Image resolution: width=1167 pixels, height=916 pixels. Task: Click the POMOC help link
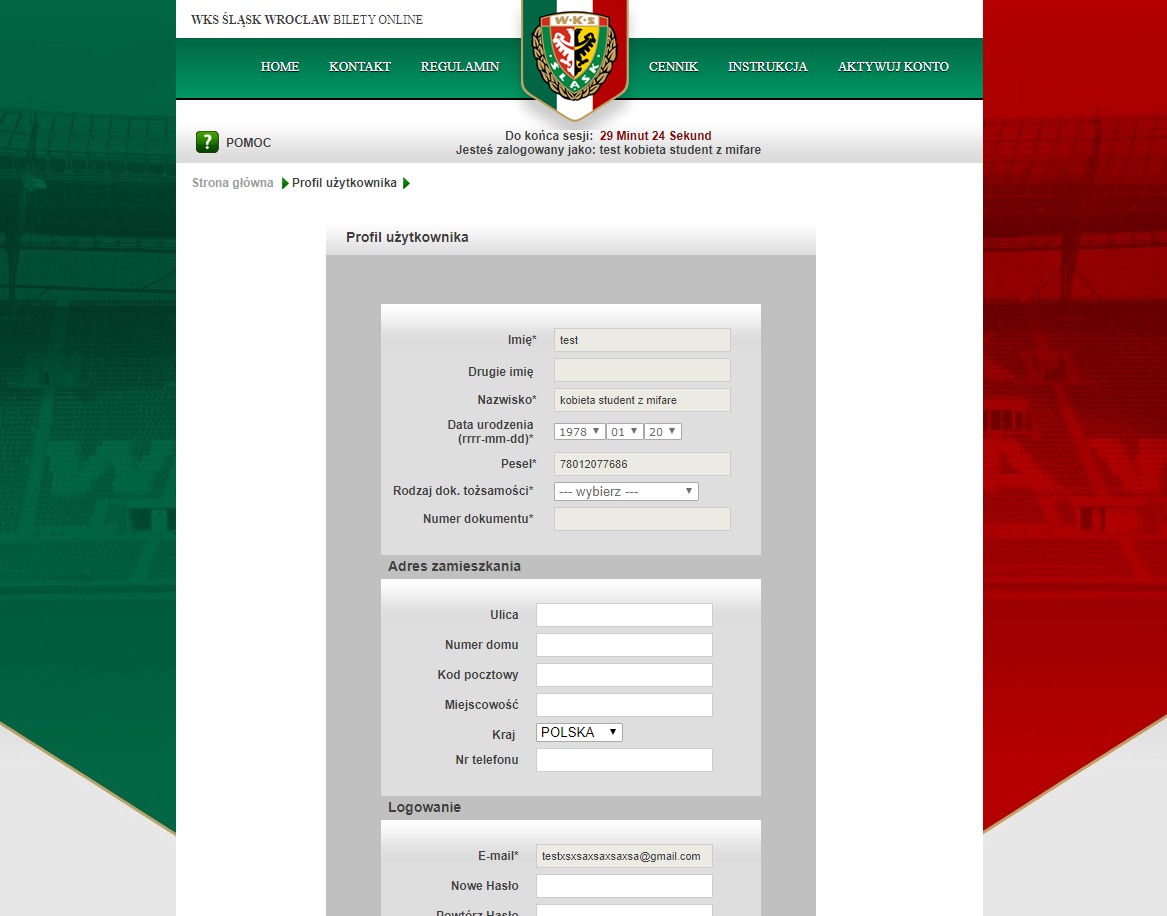(248, 143)
